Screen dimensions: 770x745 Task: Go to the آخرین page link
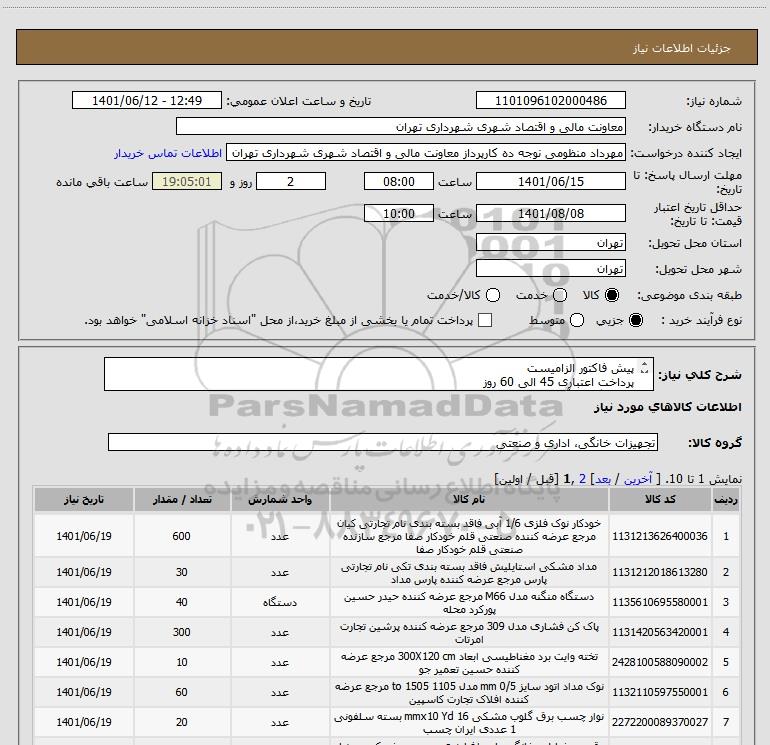638,479
